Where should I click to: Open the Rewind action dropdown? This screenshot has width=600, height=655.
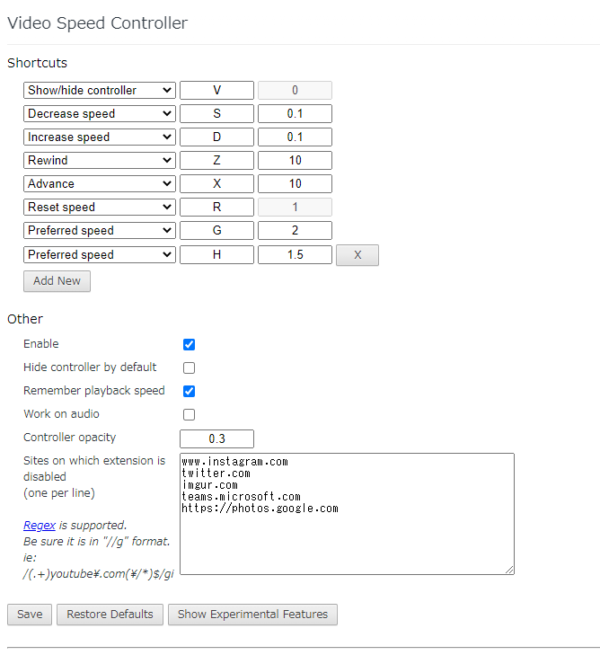coord(99,161)
